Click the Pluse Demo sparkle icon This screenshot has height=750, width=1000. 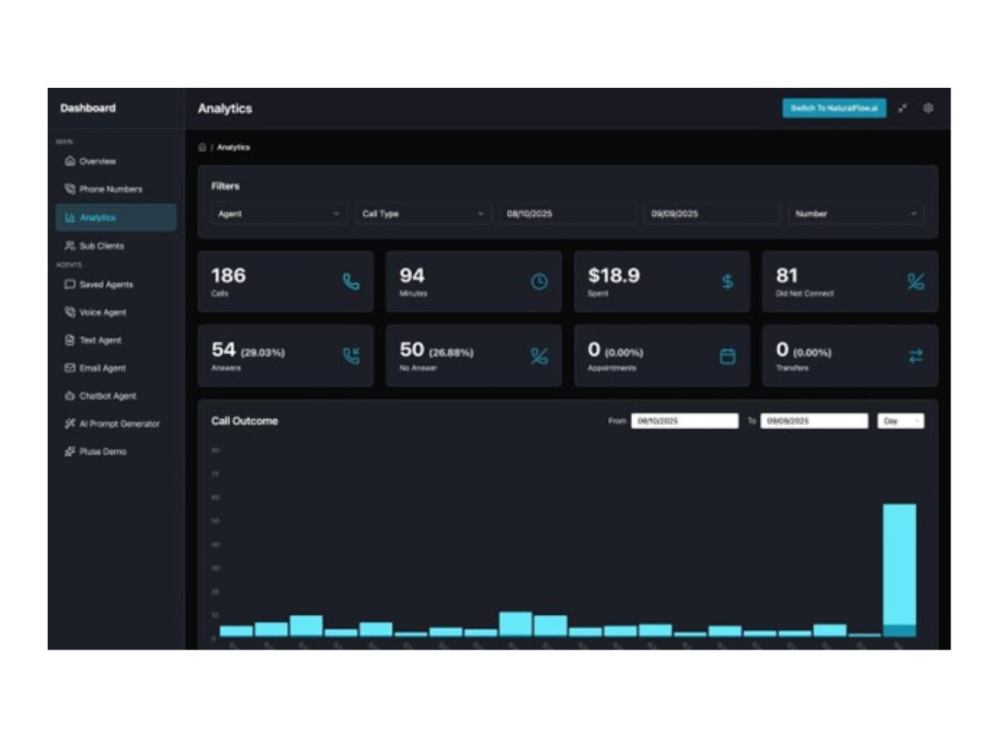pos(70,452)
